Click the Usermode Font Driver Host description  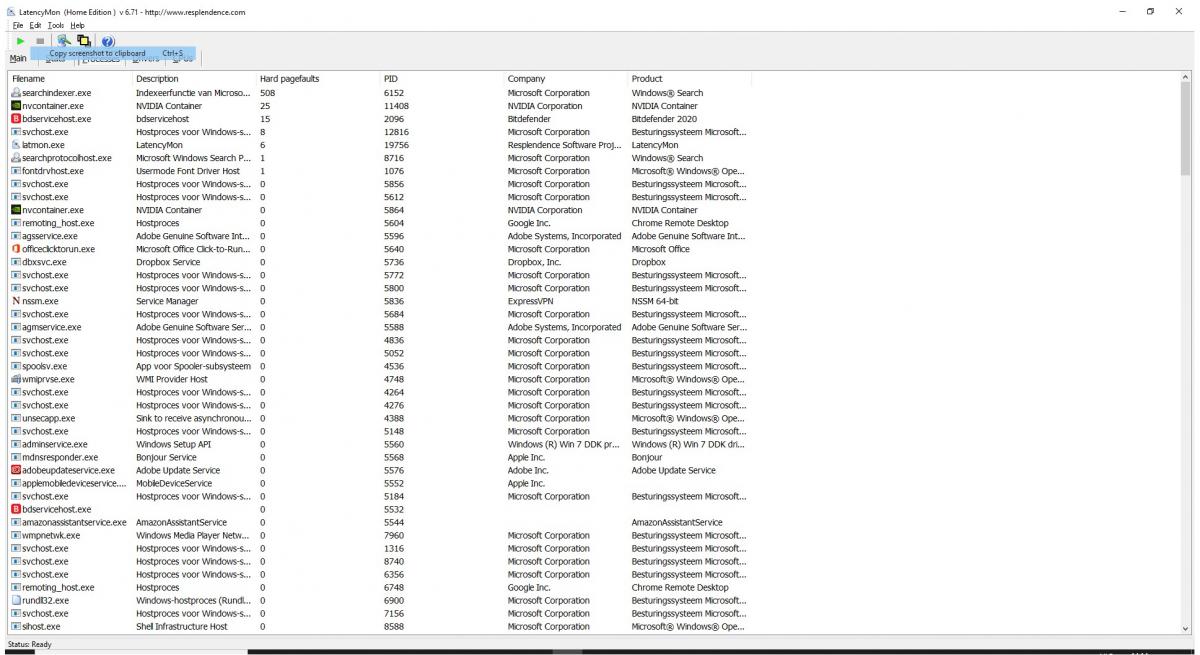tap(188, 171)
